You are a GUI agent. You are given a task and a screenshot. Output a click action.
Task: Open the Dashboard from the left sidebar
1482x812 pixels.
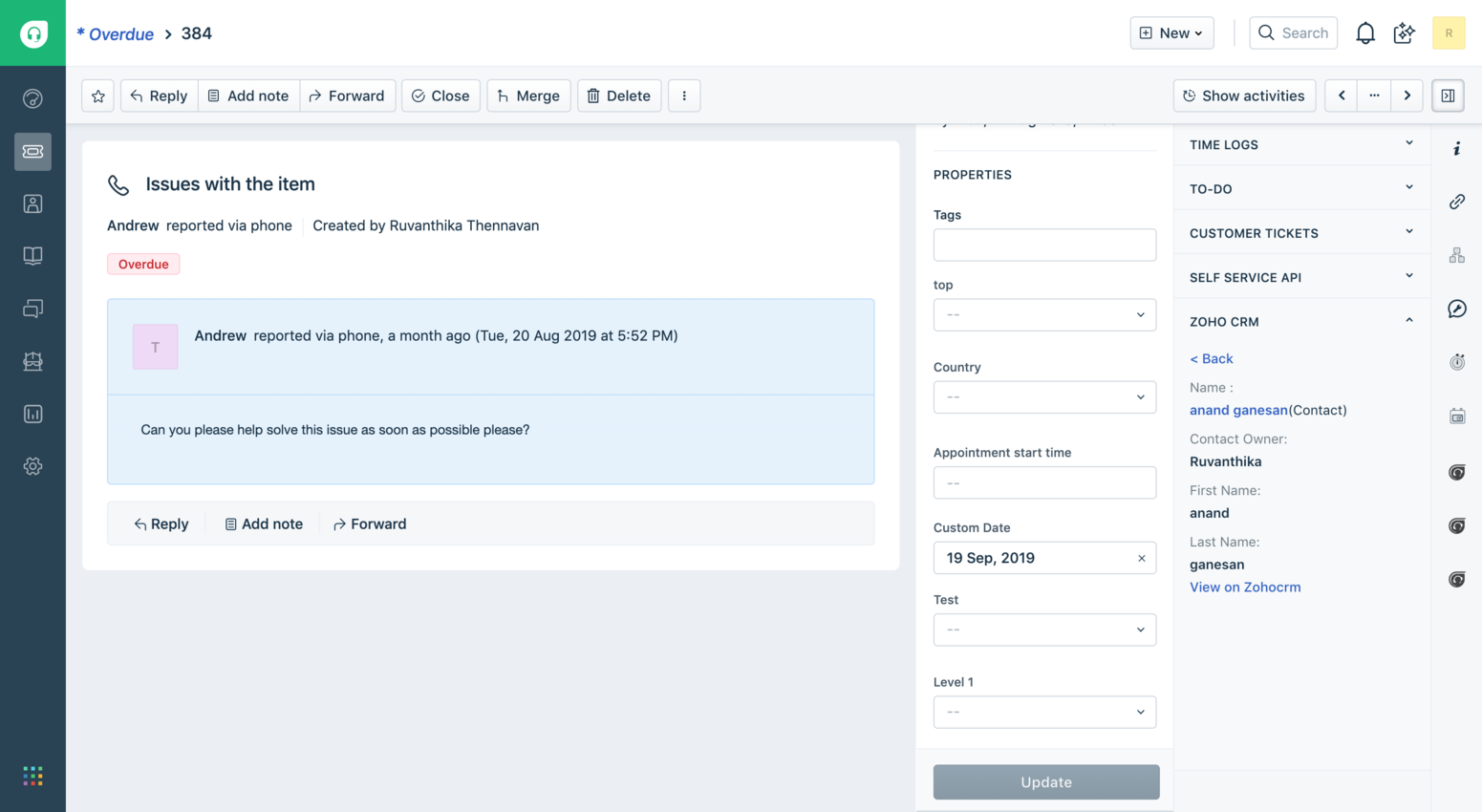33,97
